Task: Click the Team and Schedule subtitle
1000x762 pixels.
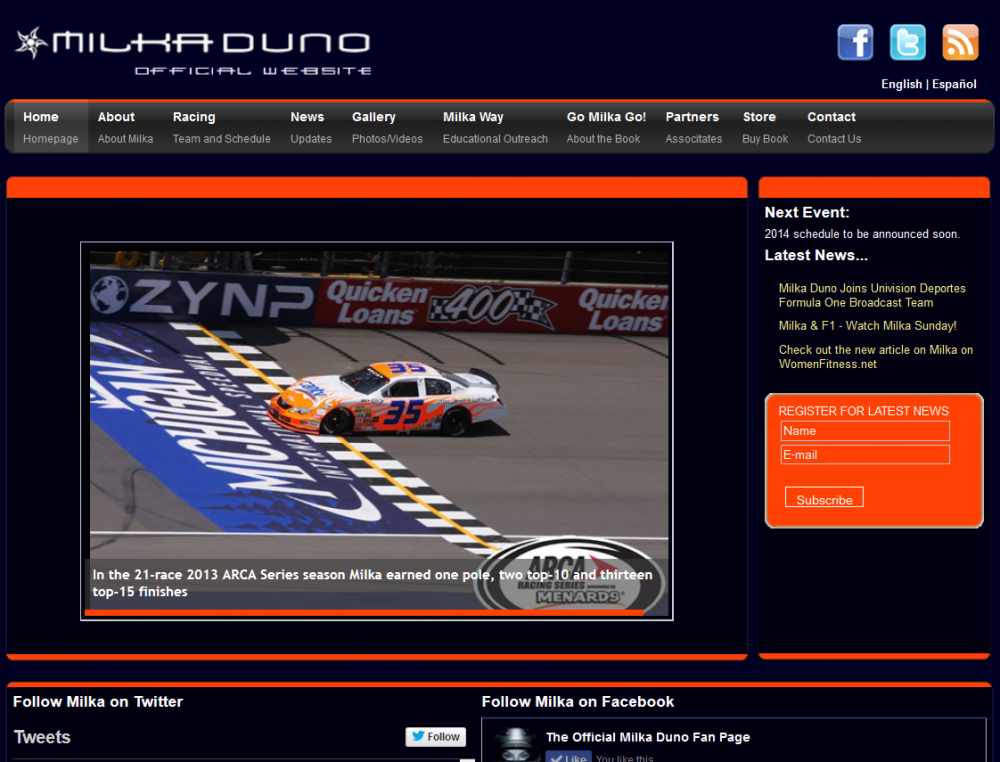Action: 221,139
